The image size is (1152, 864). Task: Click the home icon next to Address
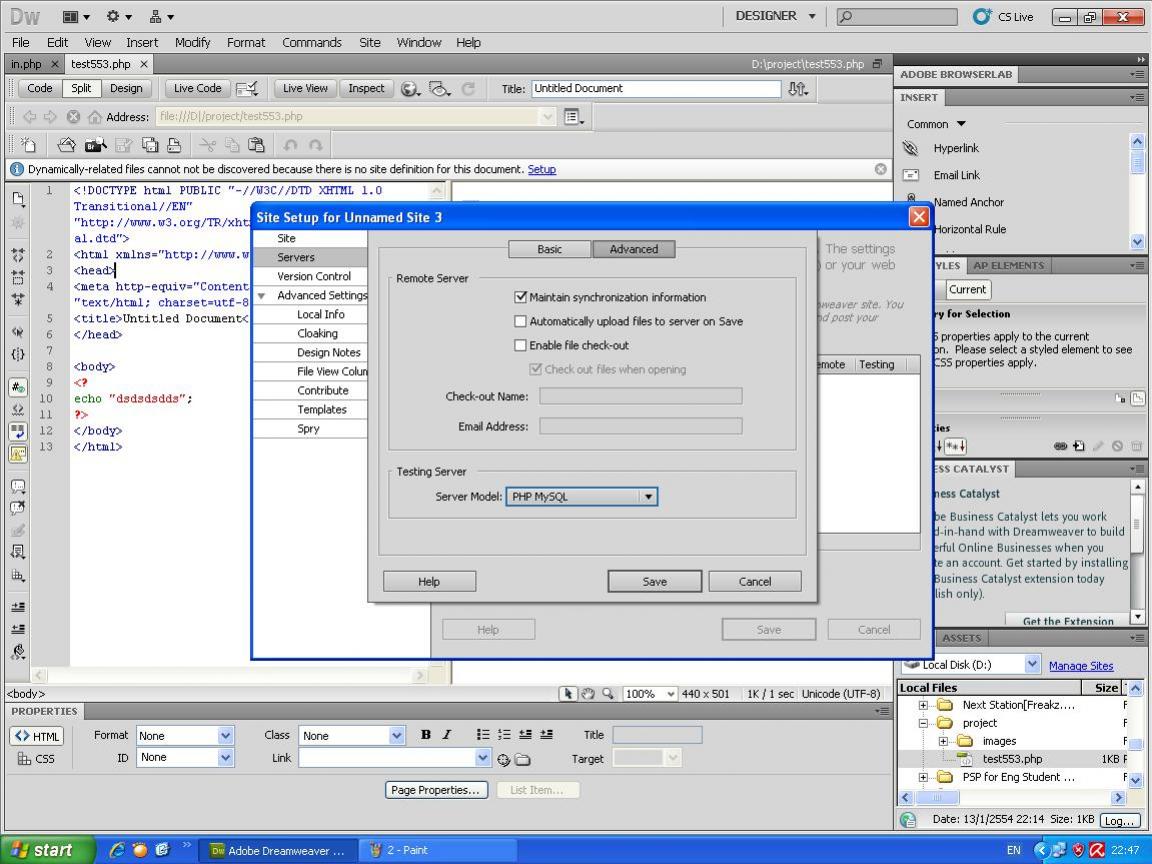[95, 117]
